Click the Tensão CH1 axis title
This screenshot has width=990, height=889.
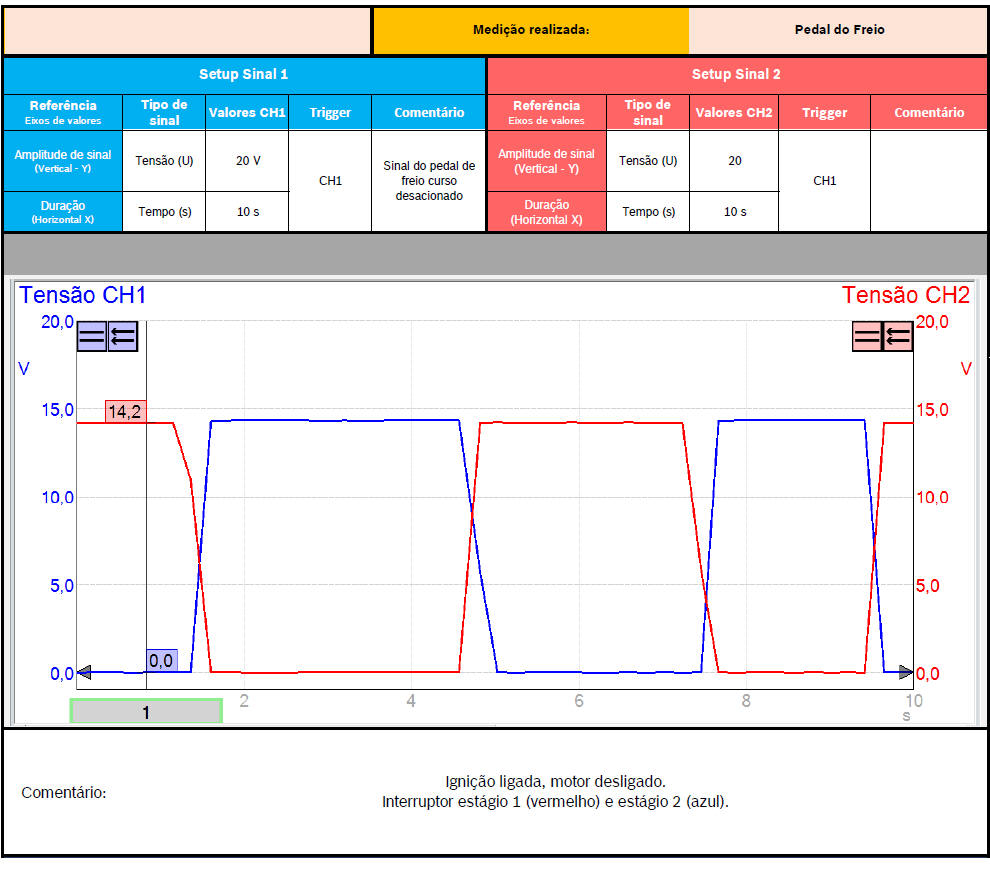pyautogui.click(x=83, y=295)
